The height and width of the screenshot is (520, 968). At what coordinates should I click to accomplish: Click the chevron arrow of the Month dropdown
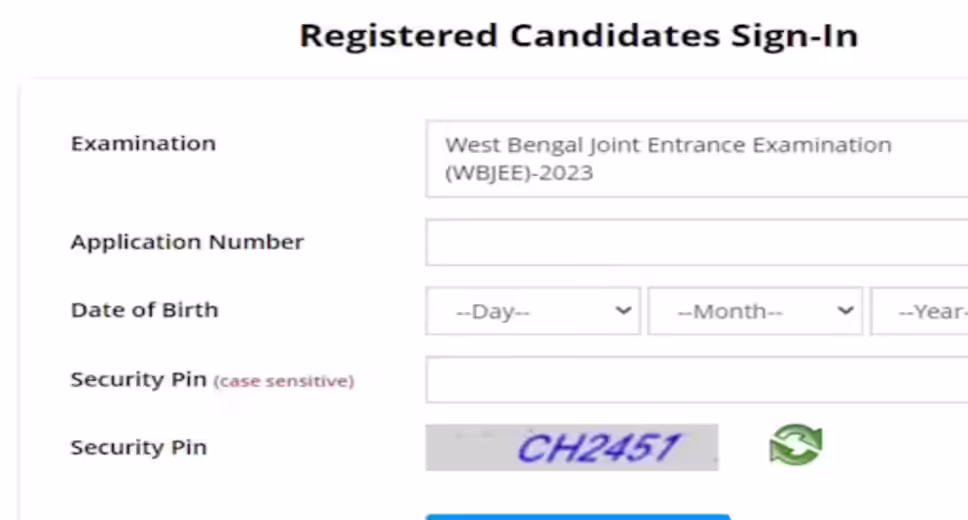point(845,311)
